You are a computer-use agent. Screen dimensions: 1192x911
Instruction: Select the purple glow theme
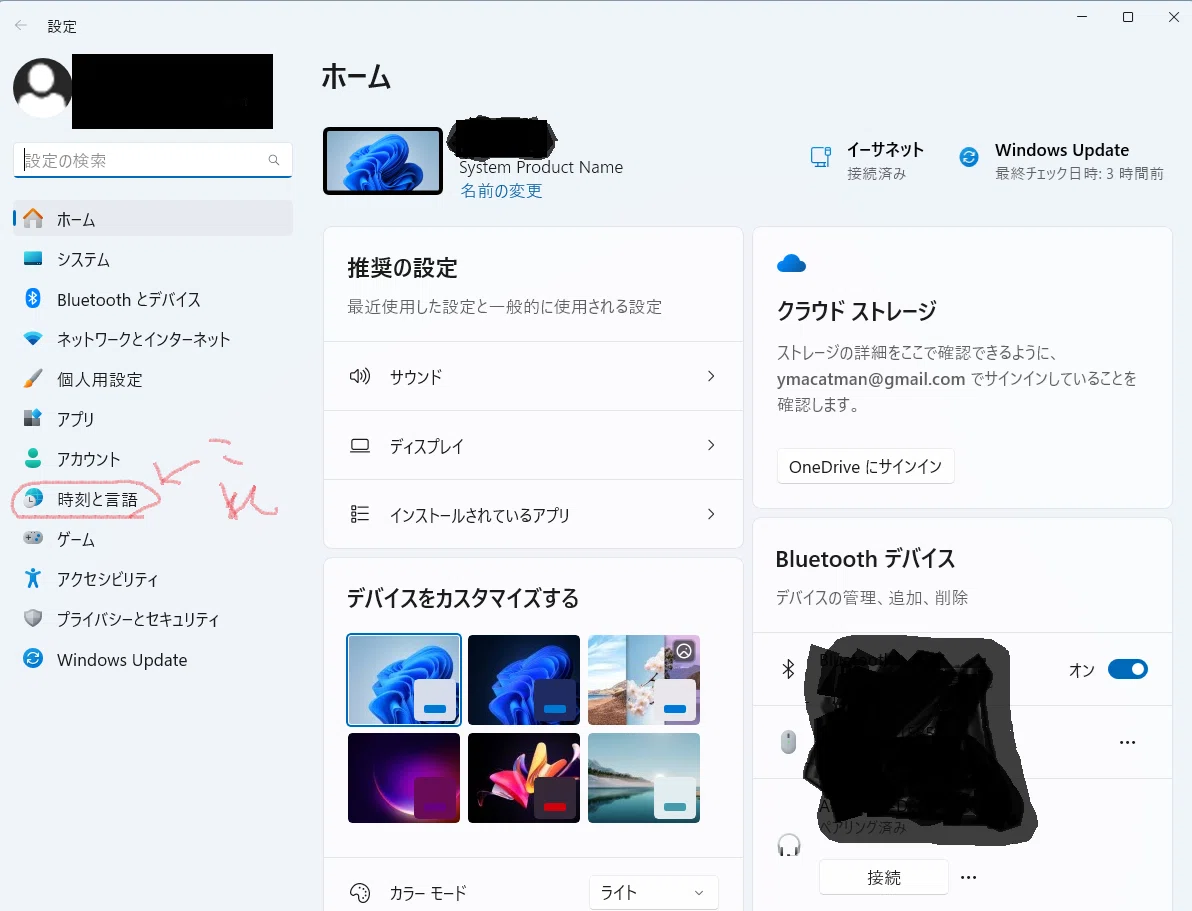pyautogui.click(x=404, y=778)
